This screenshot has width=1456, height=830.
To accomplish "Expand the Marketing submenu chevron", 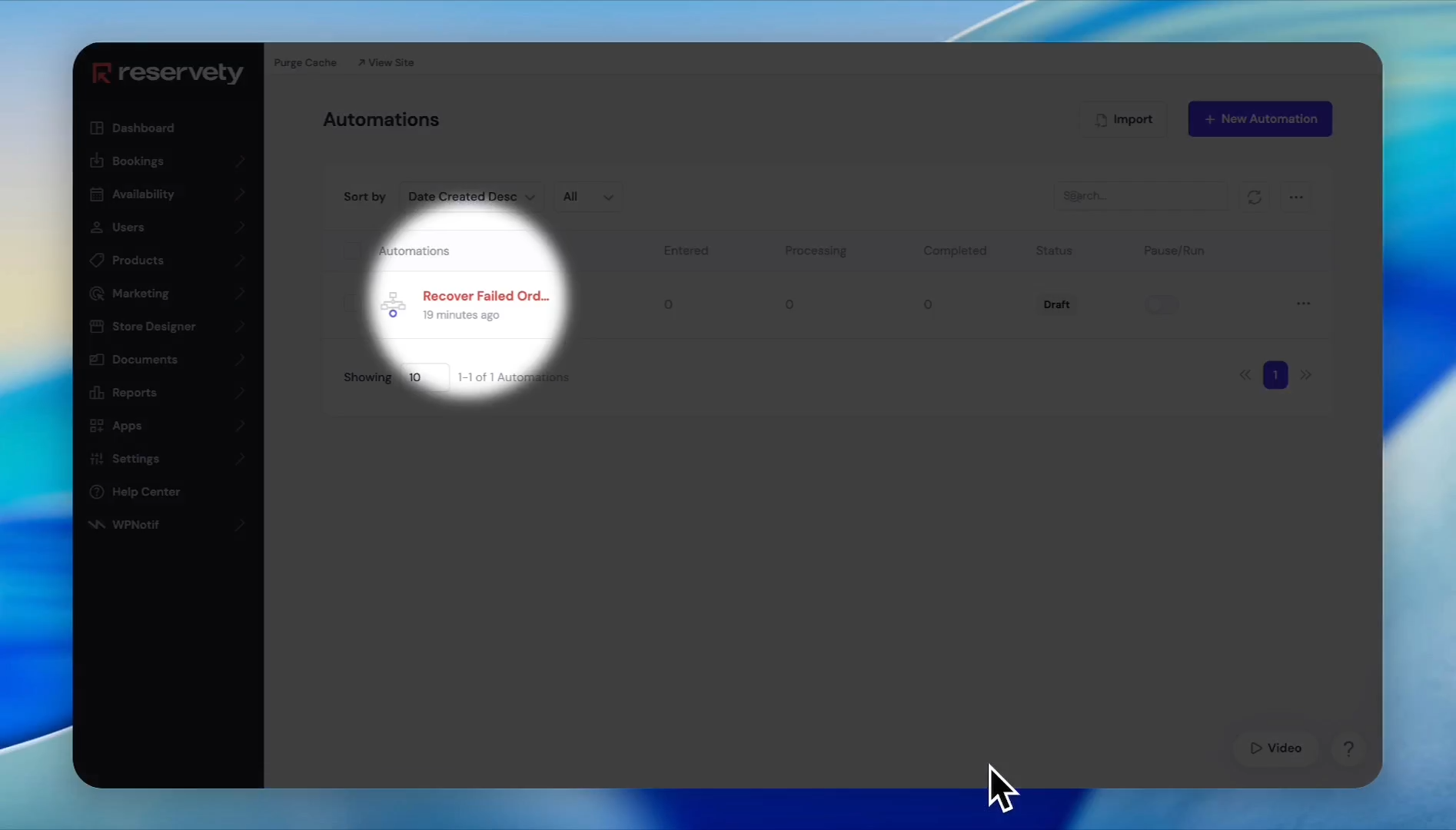I will [240, 293].
